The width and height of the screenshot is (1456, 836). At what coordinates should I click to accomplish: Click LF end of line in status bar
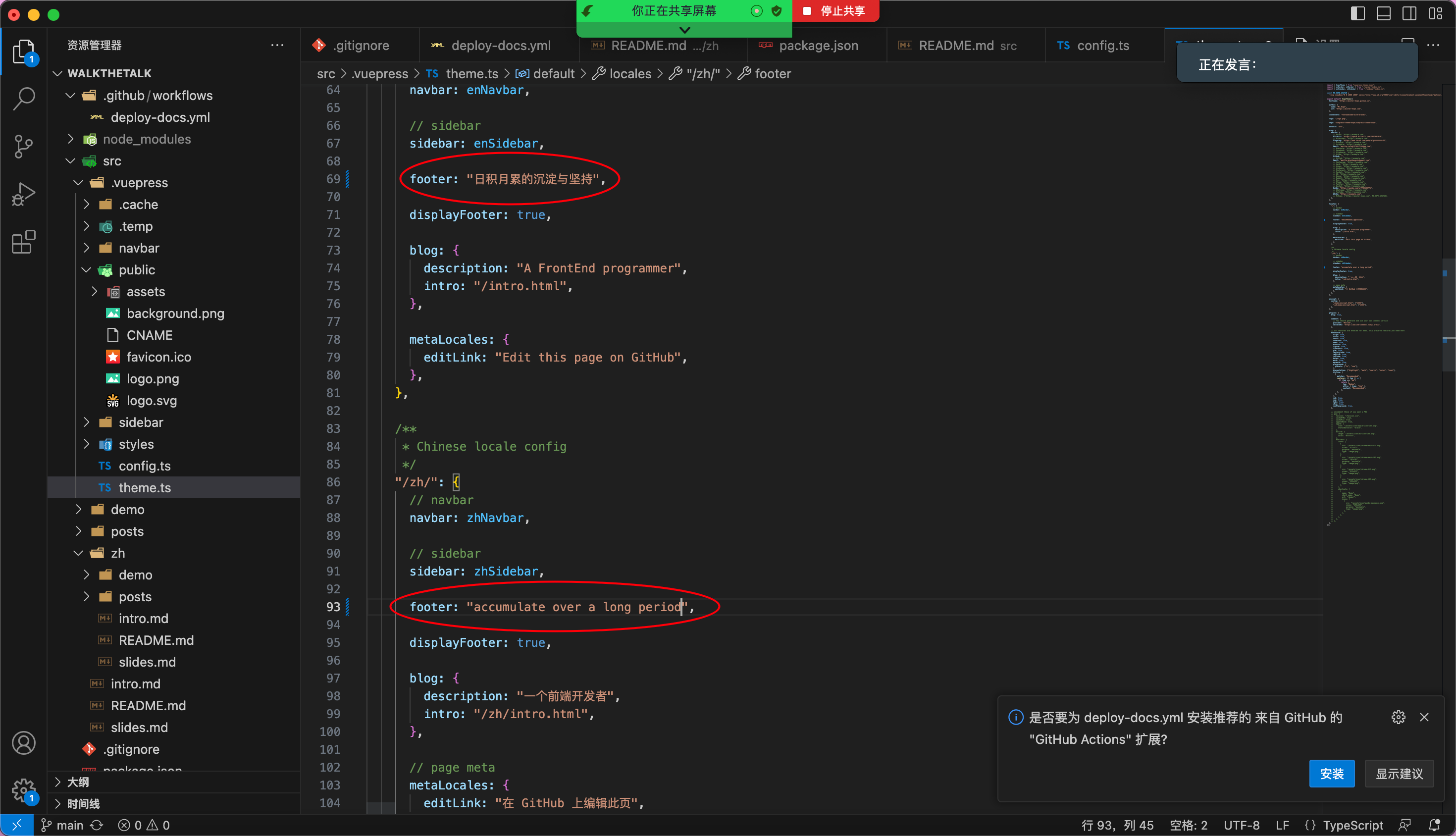pos(1282,825)
